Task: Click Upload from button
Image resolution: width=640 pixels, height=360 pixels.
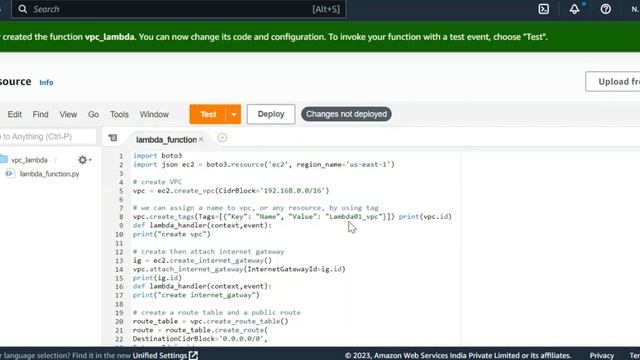Action: (x=613, y=82)
